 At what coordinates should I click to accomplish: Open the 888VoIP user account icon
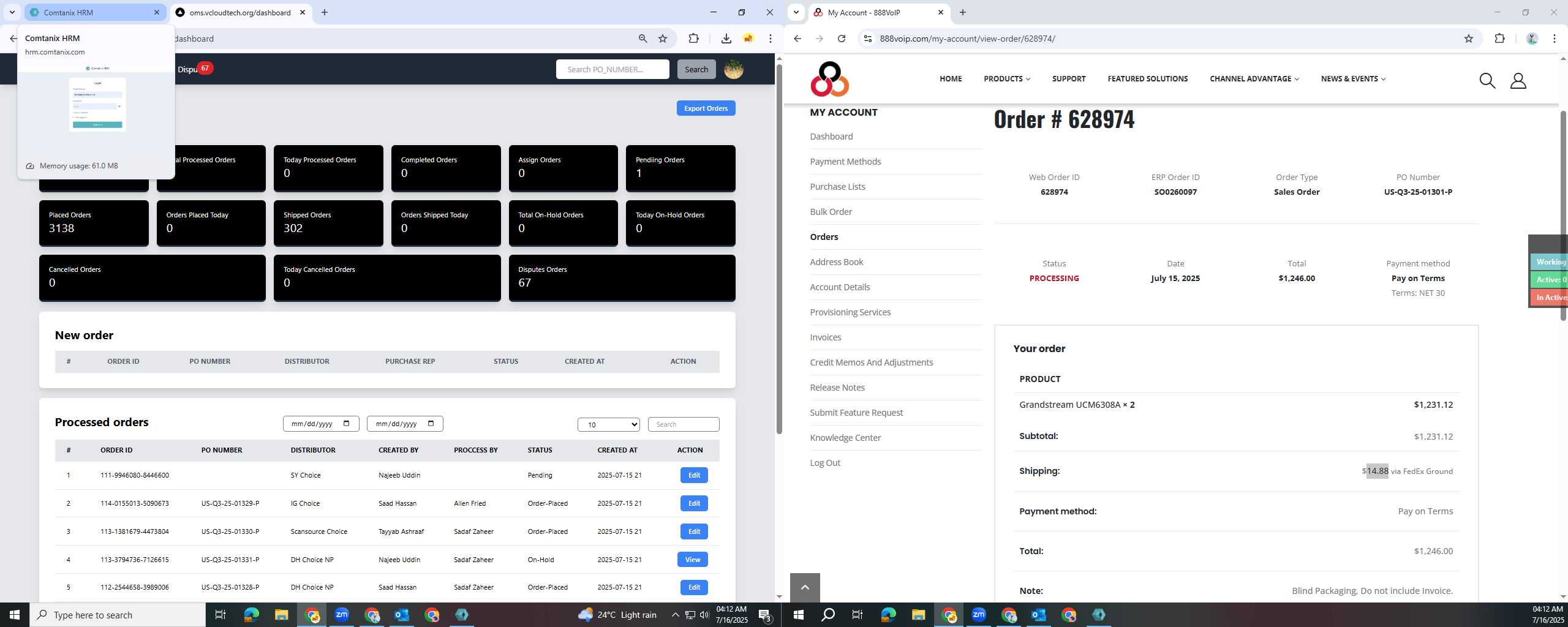point(1518,80)
